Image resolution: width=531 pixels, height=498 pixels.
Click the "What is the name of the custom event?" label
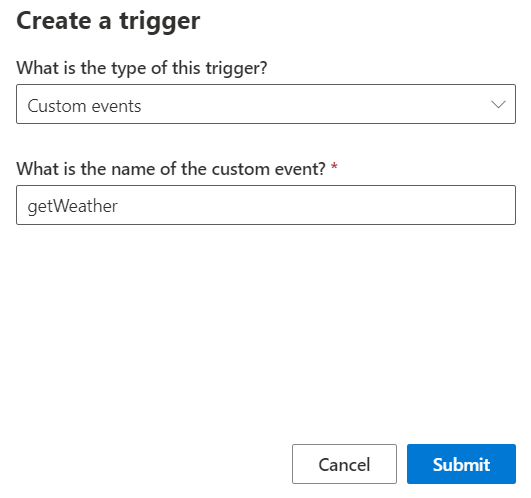point(171,169)
